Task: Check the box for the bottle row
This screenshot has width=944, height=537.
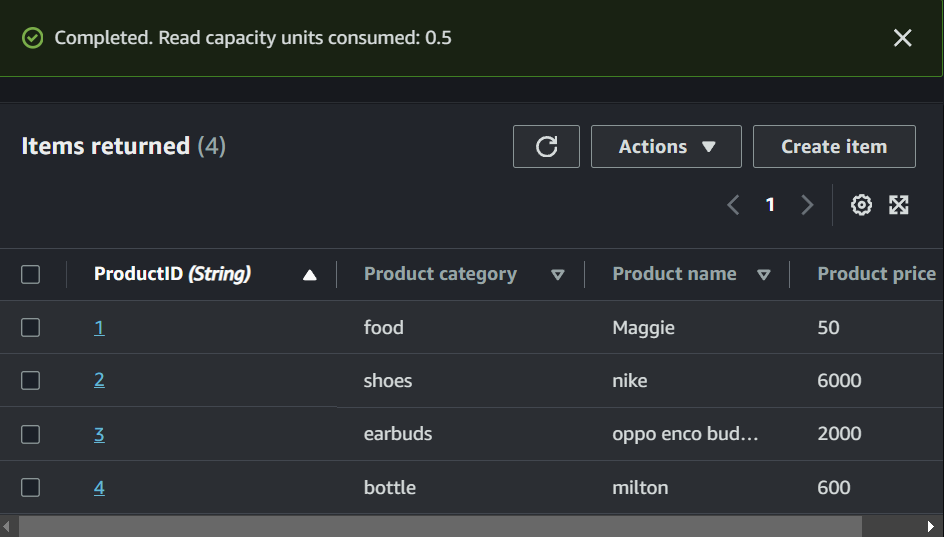Action: click(x=31, y=487)
